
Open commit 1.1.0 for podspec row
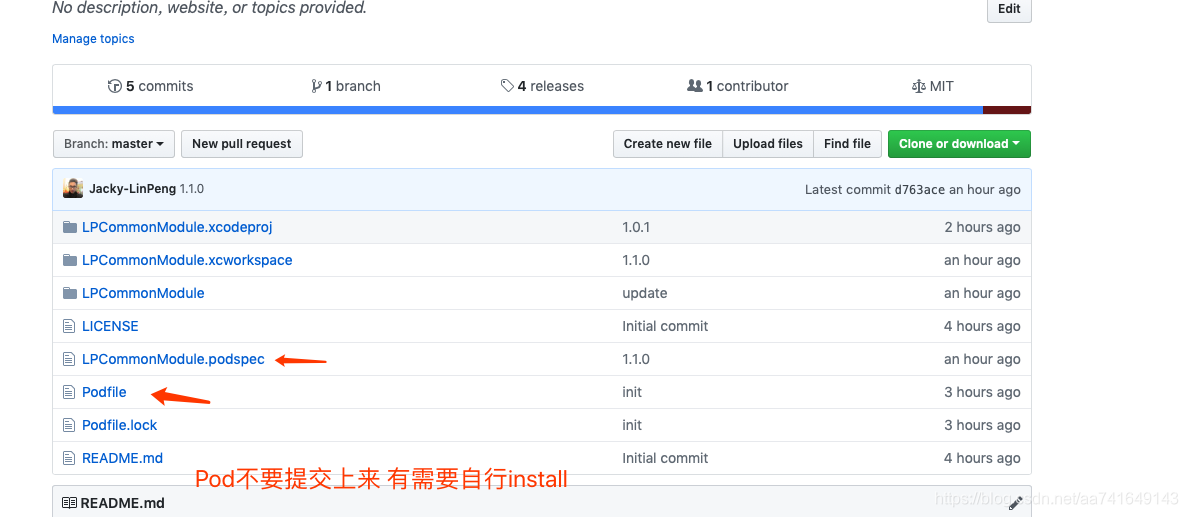(636, 359)
